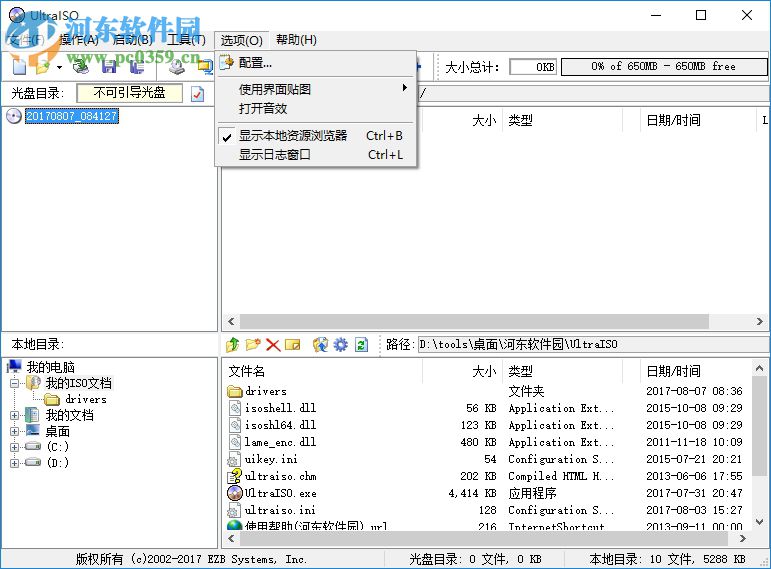Click the lame_enc.dll file icon
Viewport: 771px width, 569px height.
coord(235,442)
